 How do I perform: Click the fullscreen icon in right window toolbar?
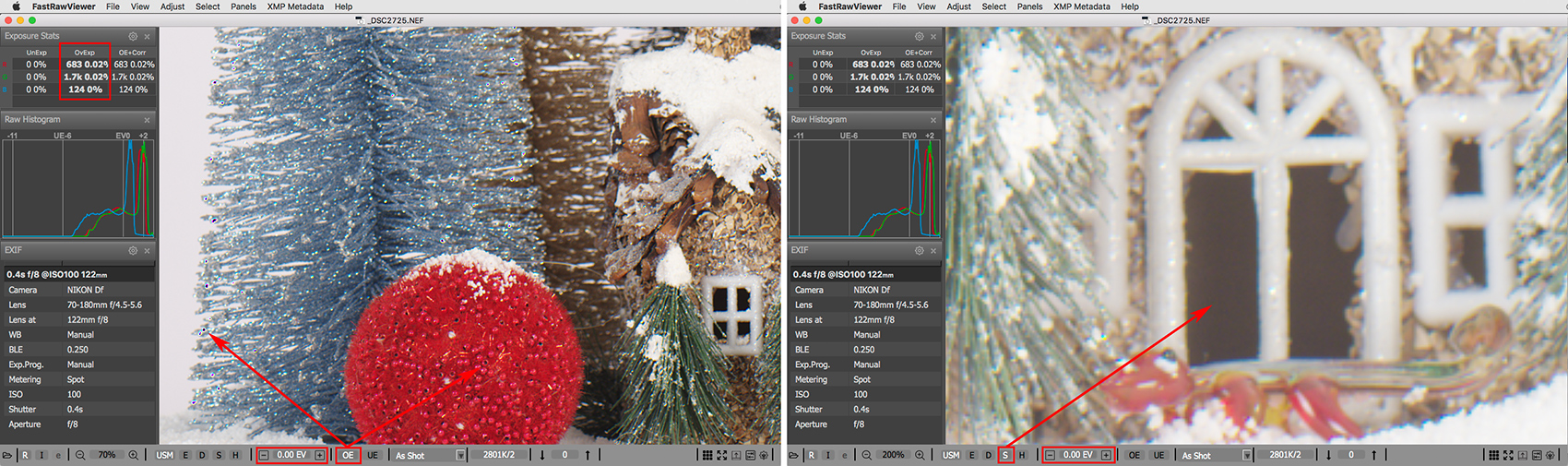coord(1508,455)
